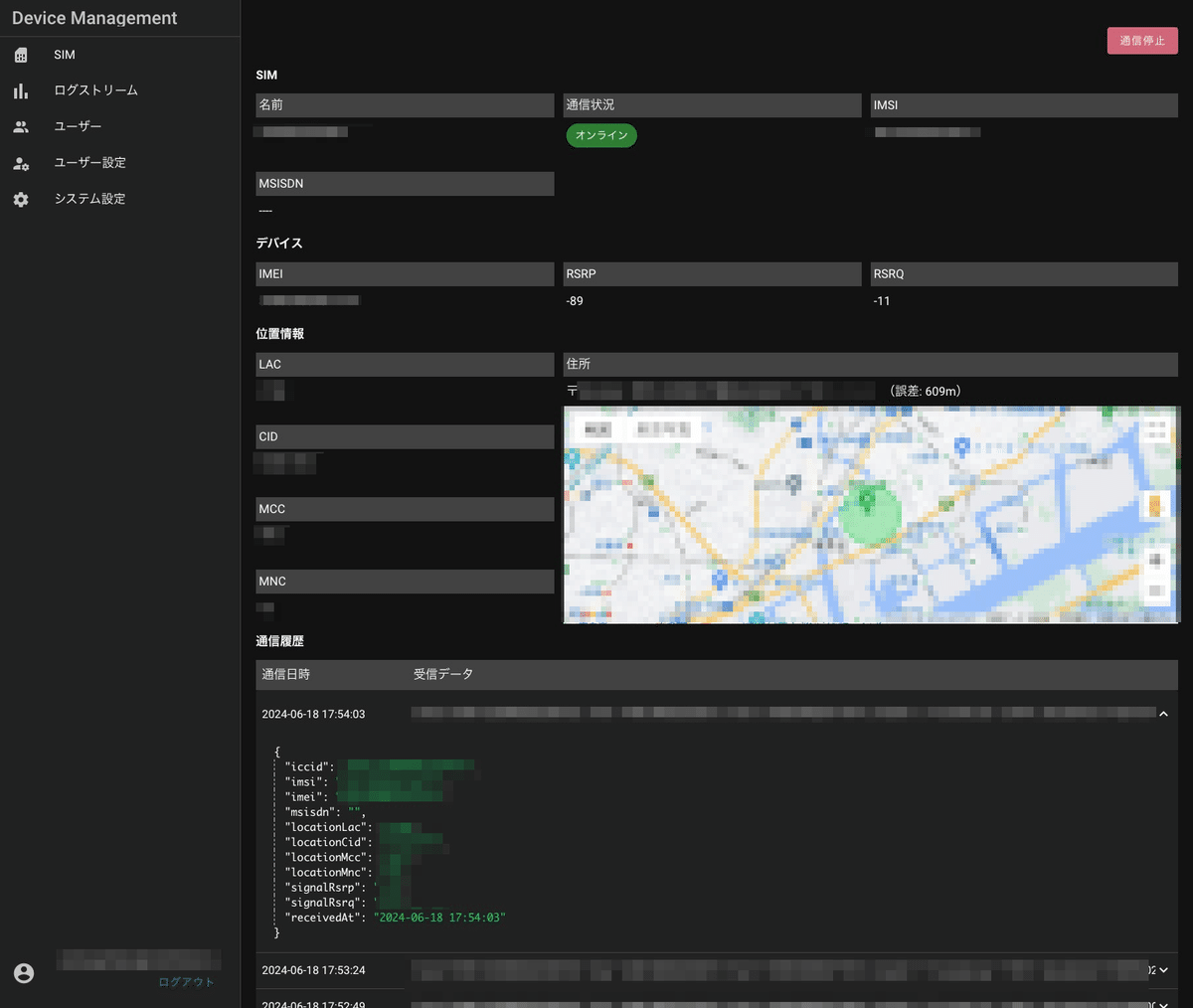Navigate to システム設定 in the sidebar
Screen dimensions: 1193x1008
(x=89, y=198)
